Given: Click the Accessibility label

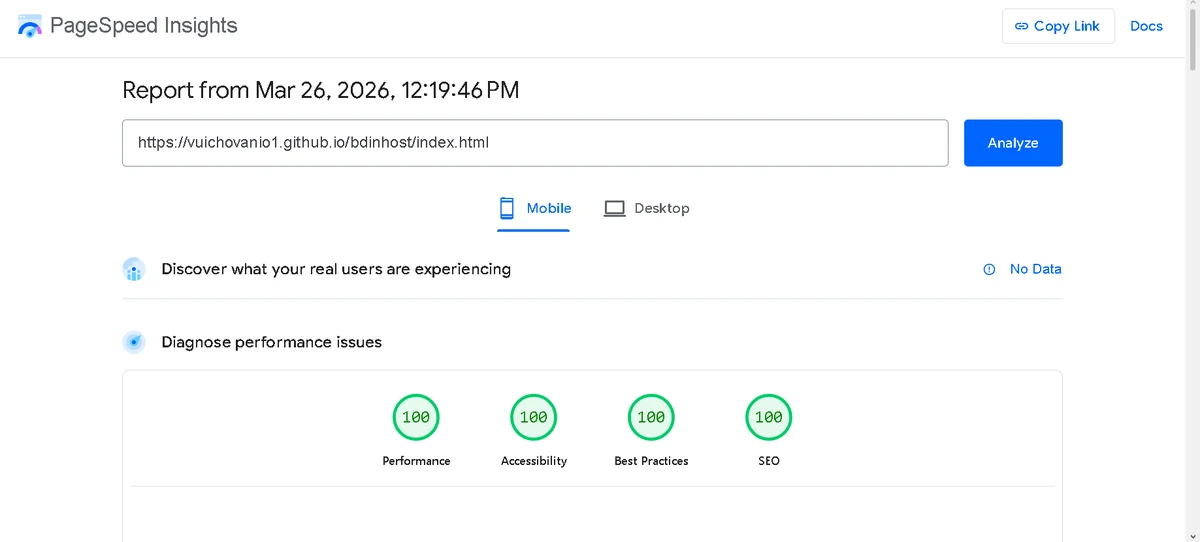Looking at the screenshot, I should 534,461.
